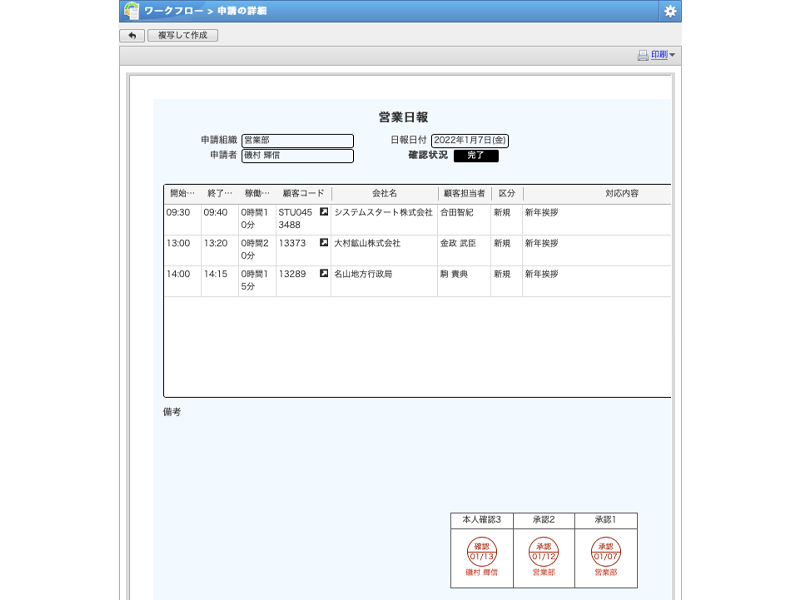Click the 01/12 approval stamp
The image size is (800, 600).
click(x=544, y=552)
